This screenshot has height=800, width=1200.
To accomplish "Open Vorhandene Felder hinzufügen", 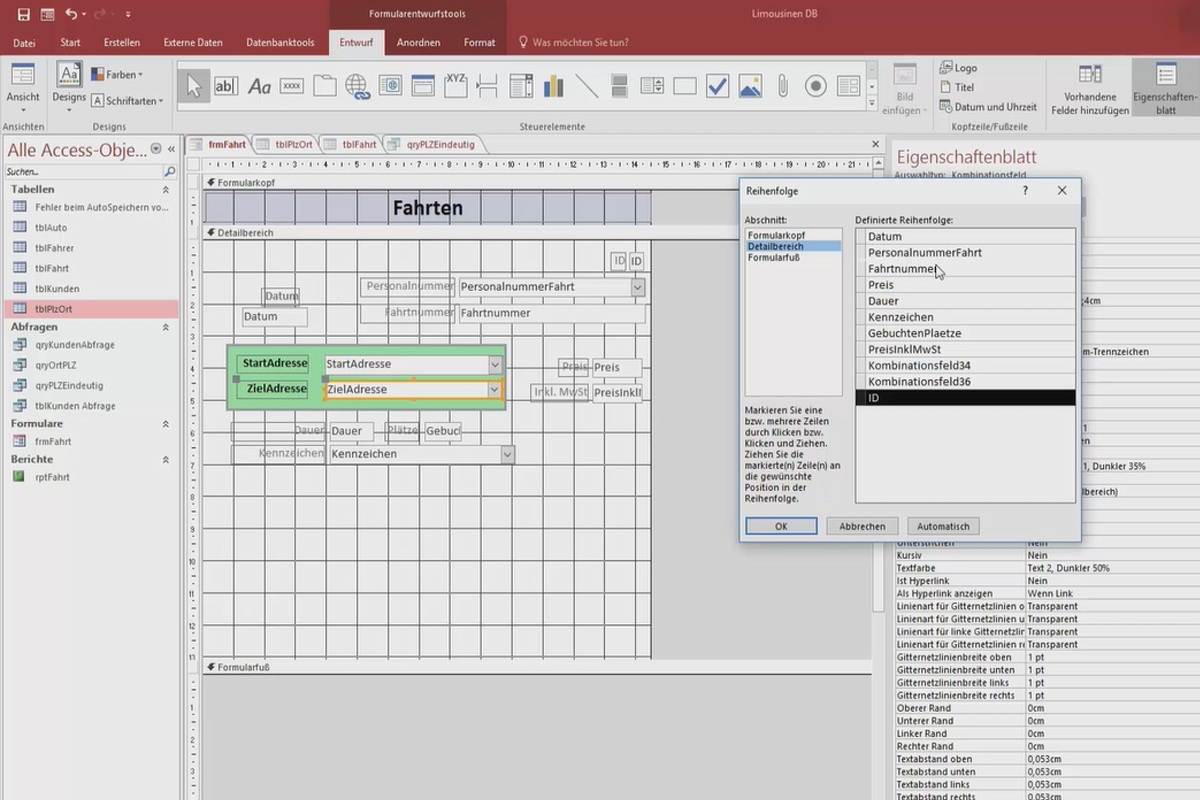I will point(1089,90).
